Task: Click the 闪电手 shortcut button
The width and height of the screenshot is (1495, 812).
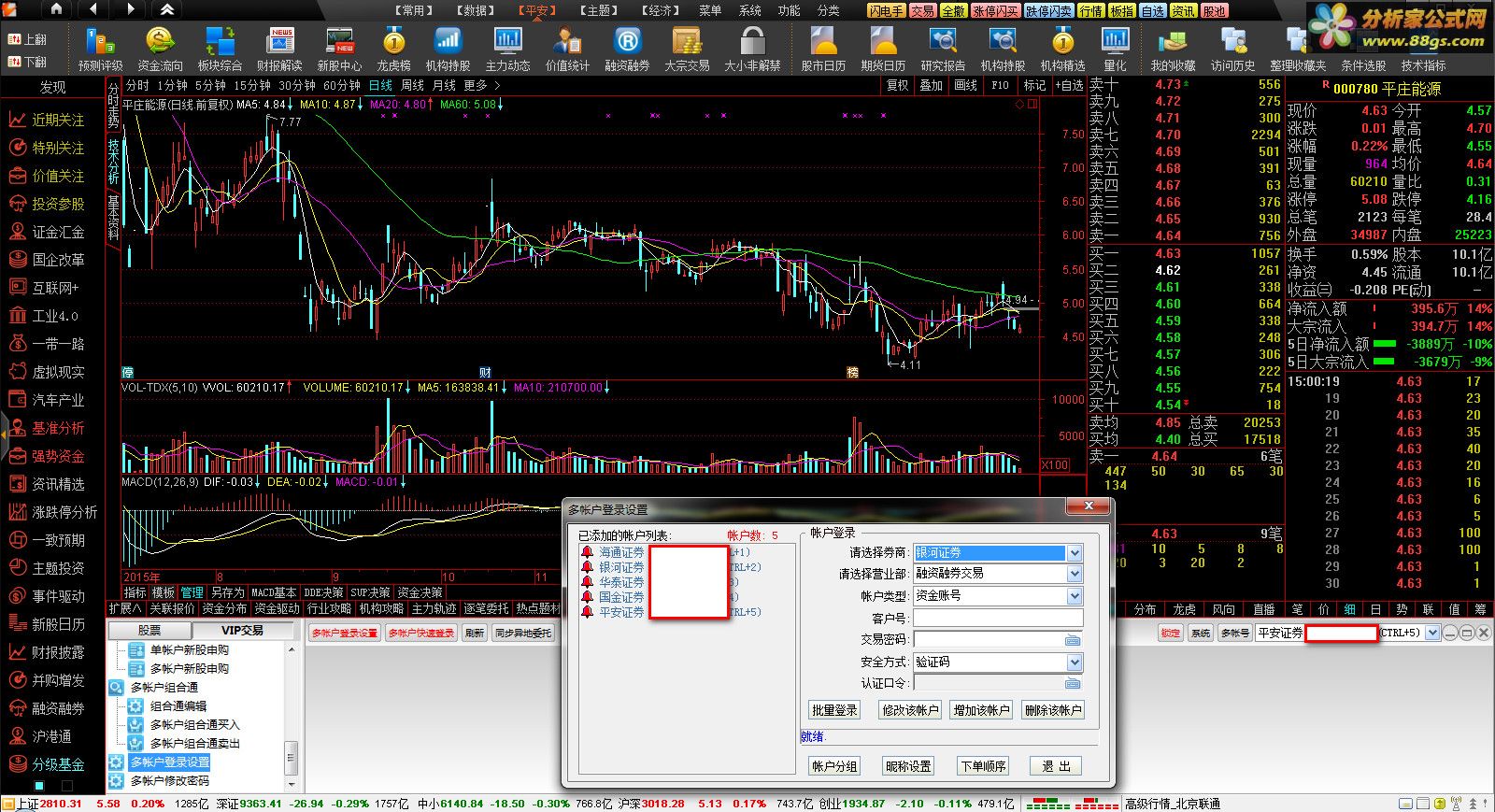Action: click(886, 11)
